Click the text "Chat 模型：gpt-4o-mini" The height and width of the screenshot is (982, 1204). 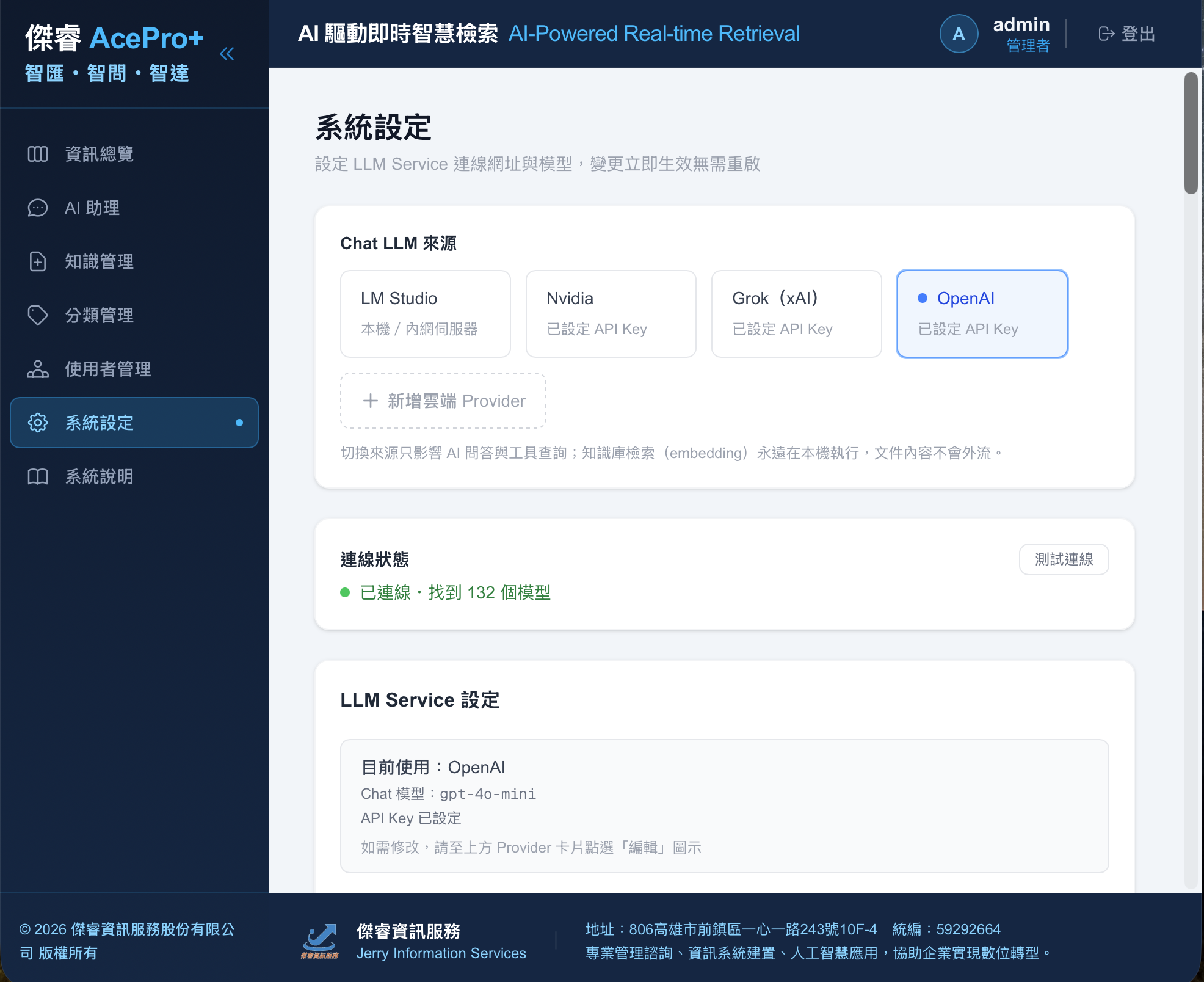coord(449,794)
